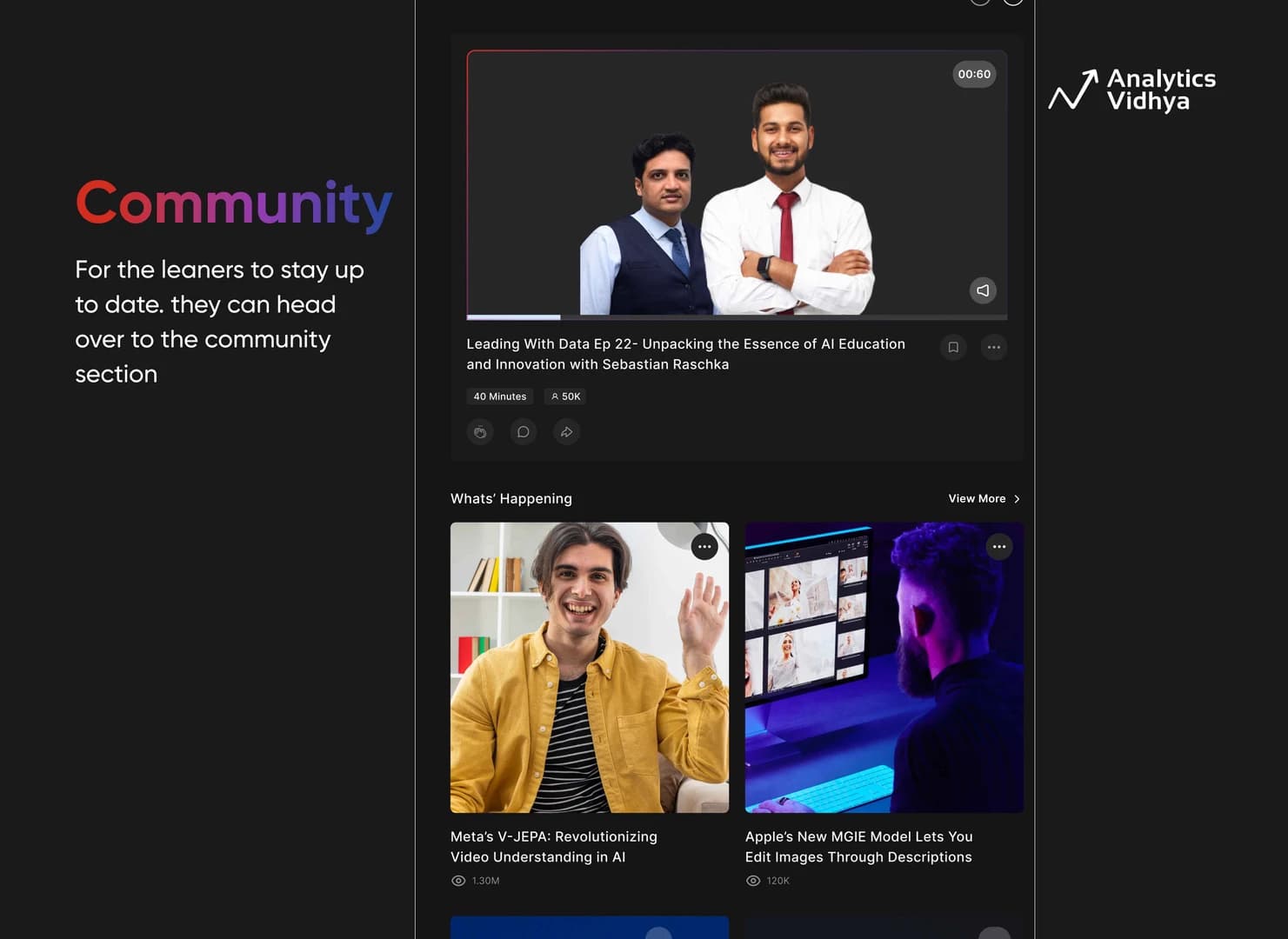Open three-dot menu on Apple's MGIE card

(x=999, y=547)
